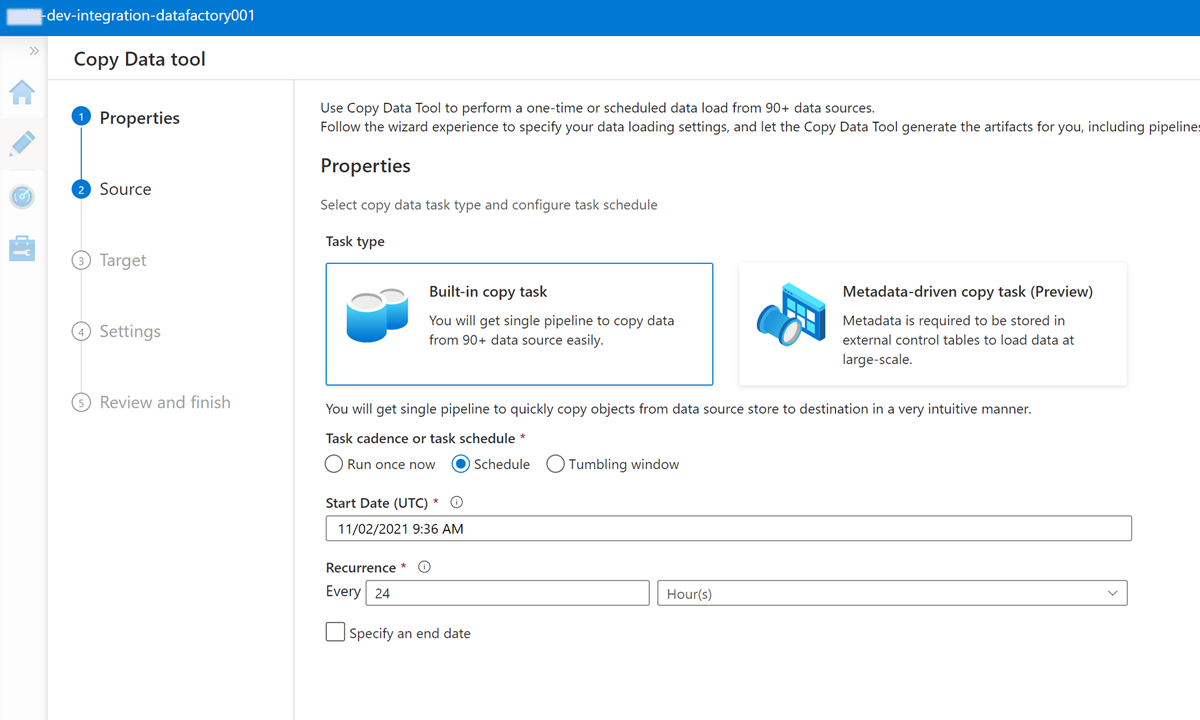1200x720 pixels.
Task: Click the Built-in copy task database icon
Action: click(377, 315)
